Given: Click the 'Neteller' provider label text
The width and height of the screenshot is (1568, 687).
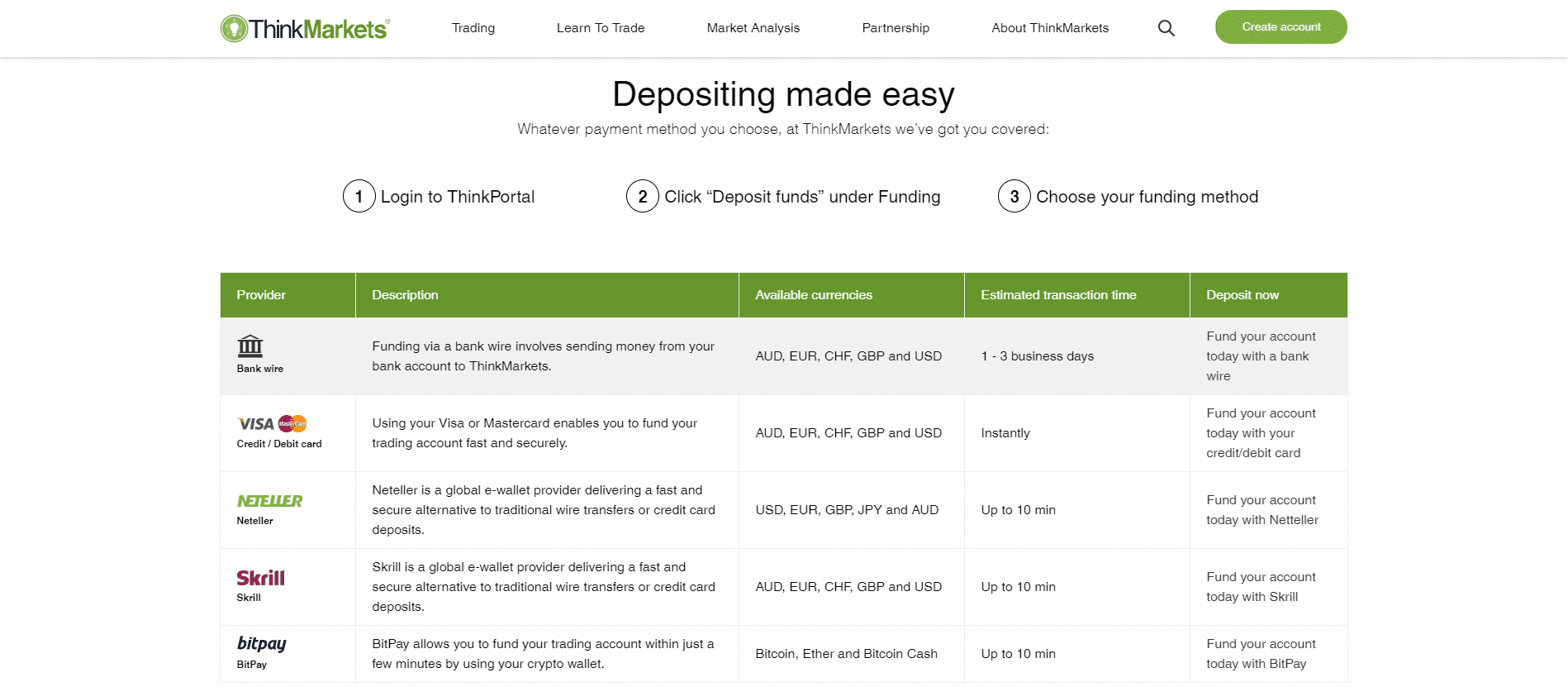Looking at the screenshot, I should 254,521.
